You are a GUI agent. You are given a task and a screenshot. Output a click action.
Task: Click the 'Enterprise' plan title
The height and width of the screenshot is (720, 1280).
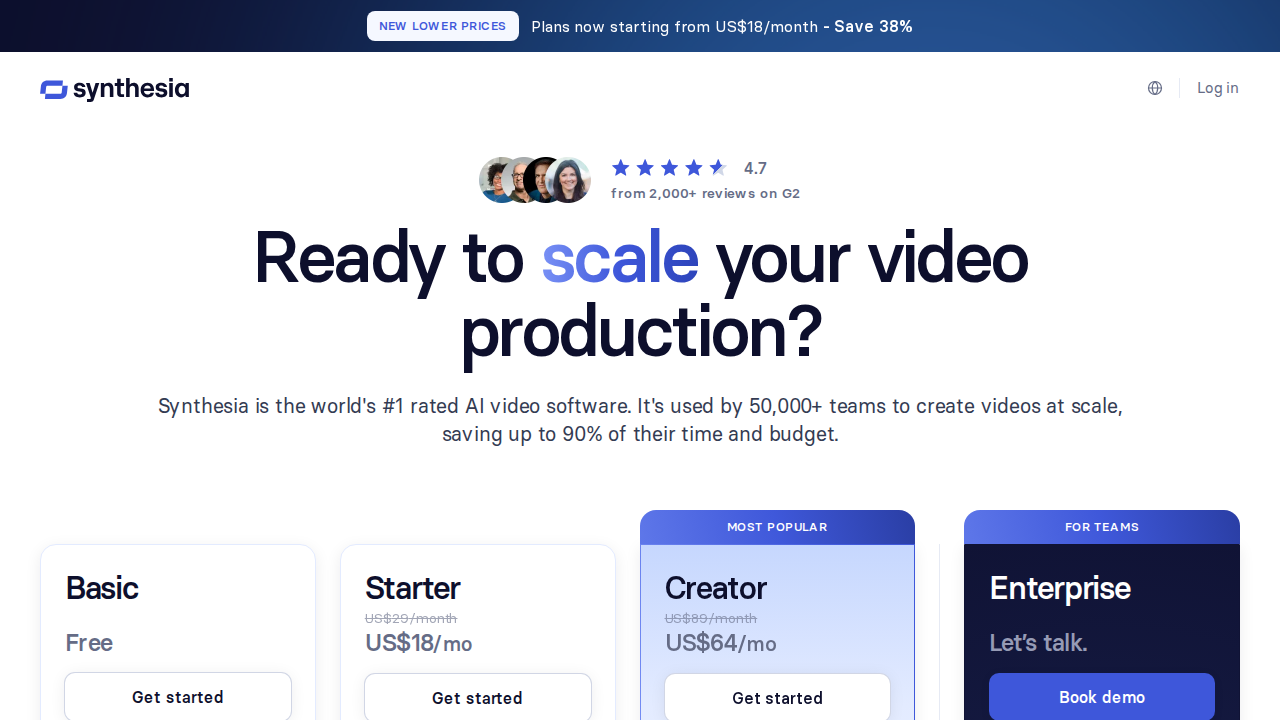(x=1060, y=588)
